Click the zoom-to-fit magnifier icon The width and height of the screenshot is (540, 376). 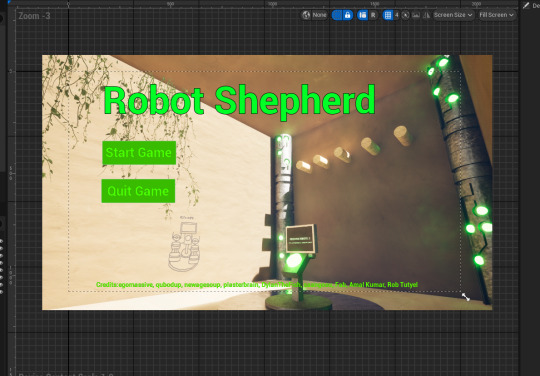coord(406,15)
